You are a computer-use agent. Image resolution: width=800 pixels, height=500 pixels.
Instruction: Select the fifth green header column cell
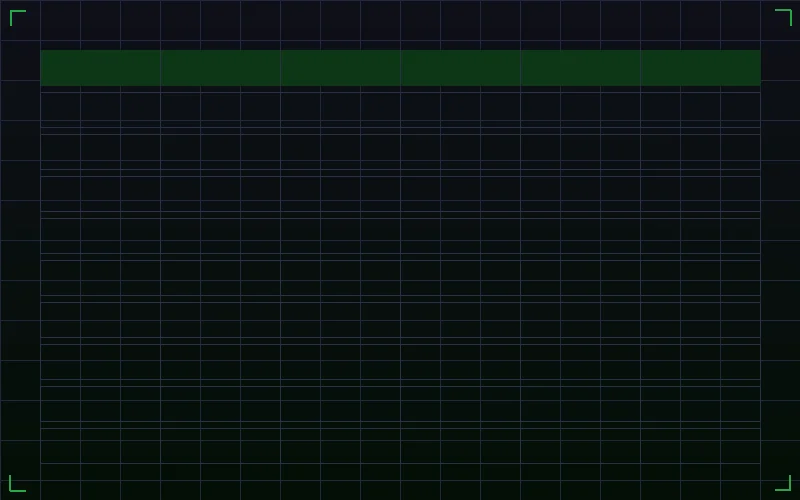(580, 68)
